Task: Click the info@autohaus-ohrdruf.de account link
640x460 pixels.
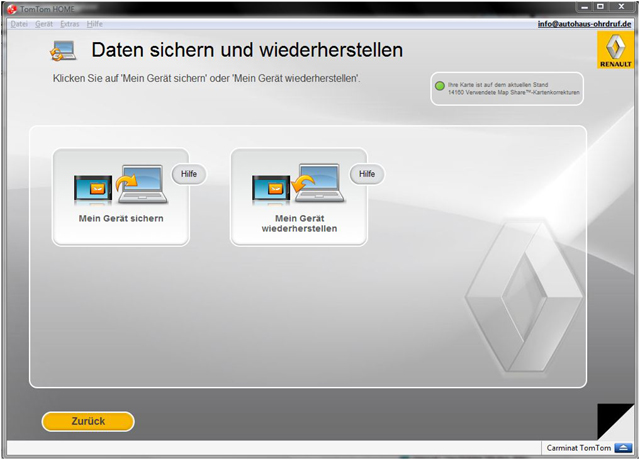Action: 585,23
